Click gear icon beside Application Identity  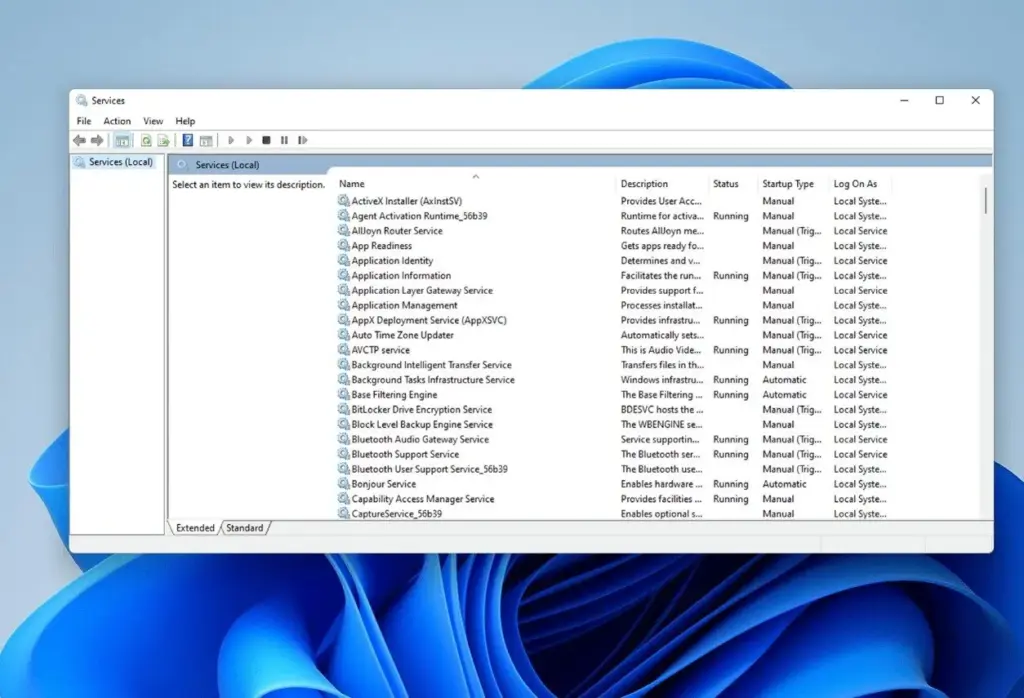[x=344, y=260]
